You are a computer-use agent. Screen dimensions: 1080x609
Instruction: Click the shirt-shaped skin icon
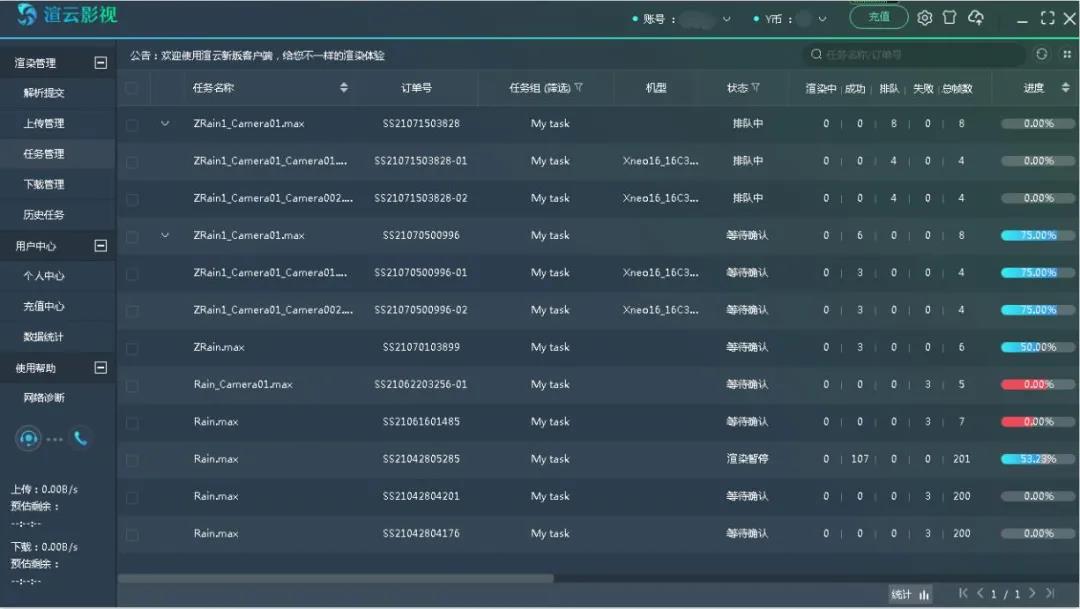click(950, 18)
